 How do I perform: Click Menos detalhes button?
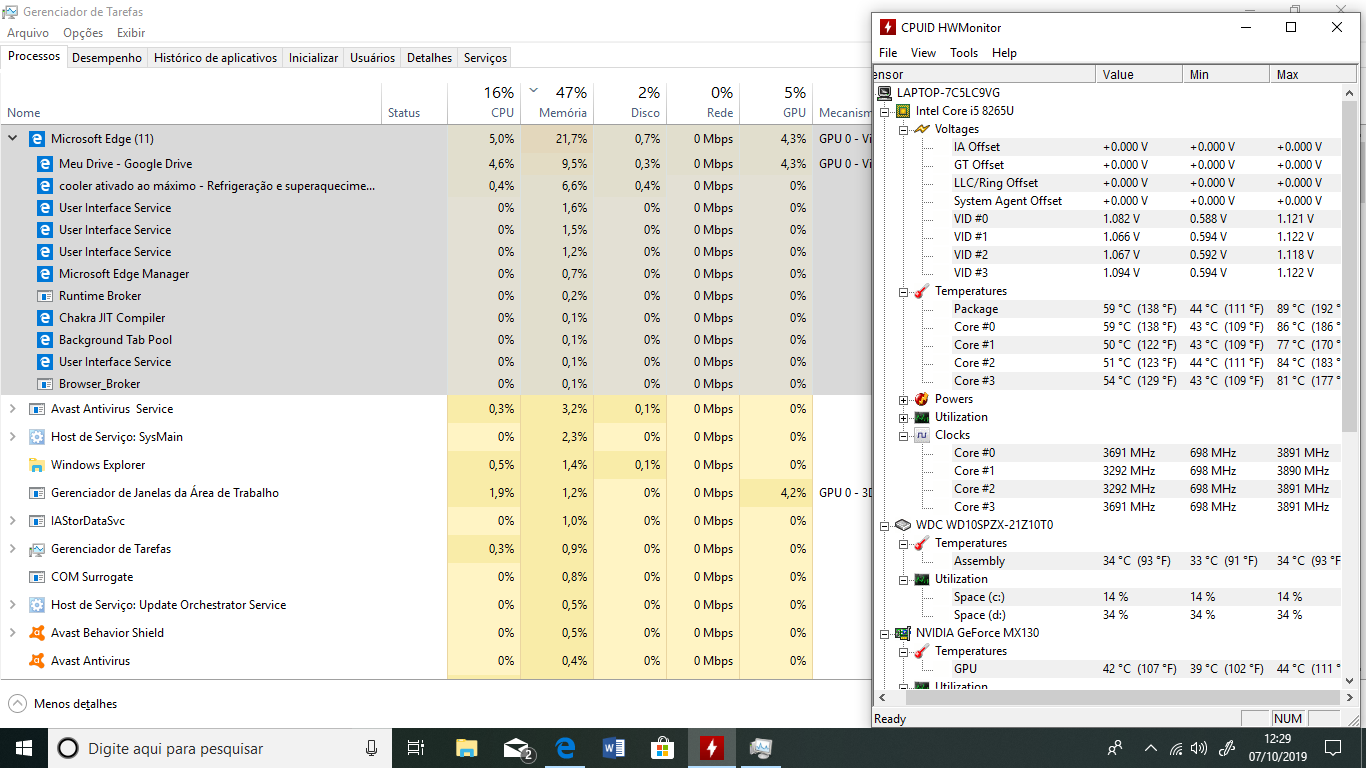[x=63, y=704]
